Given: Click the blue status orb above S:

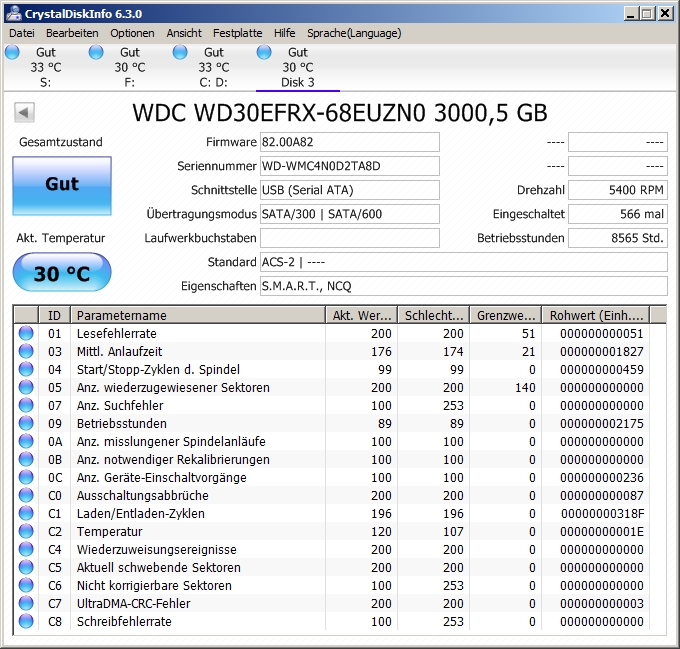Looking at the screenshot, I should [12, 52].
